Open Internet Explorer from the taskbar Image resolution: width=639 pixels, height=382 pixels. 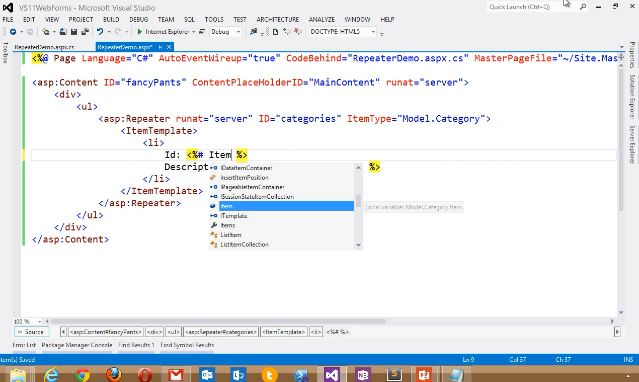[x=51, y=374]
